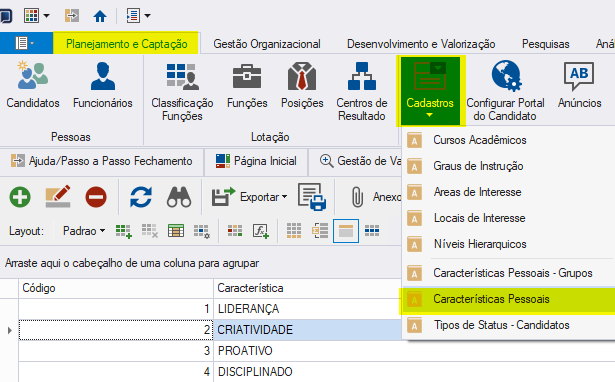This screenshot has width=615, height=382.
Task: Click the edit record pencil icon
Action: 58,196
